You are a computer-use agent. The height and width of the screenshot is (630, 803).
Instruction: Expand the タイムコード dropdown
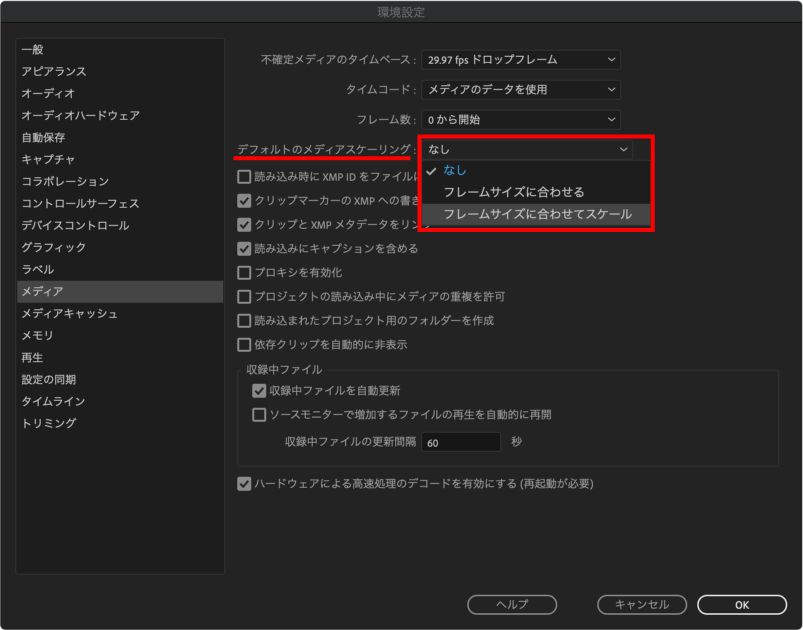coord(520,90)
